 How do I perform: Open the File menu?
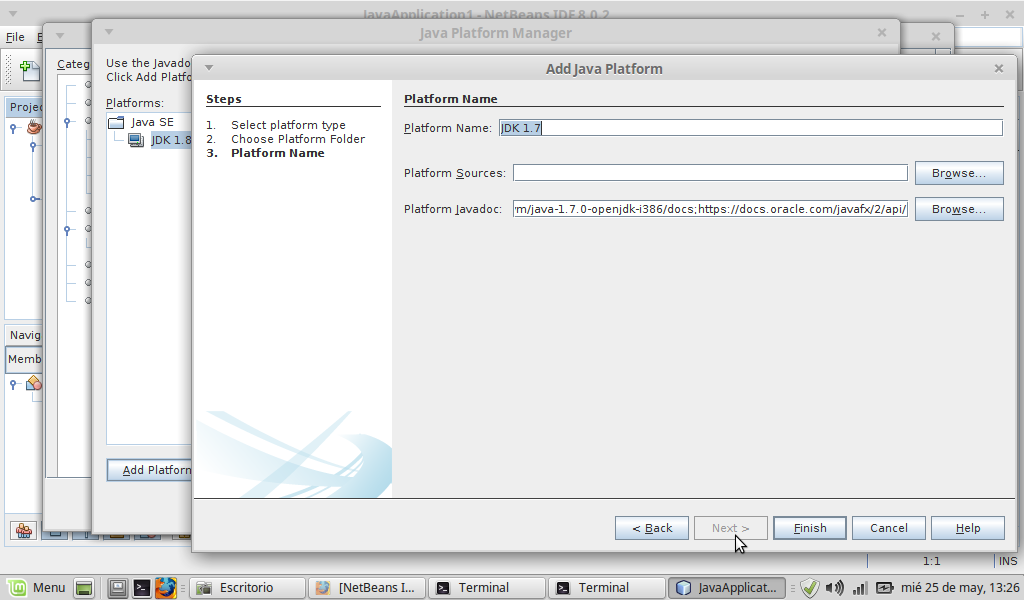click(x=15, y=37)
